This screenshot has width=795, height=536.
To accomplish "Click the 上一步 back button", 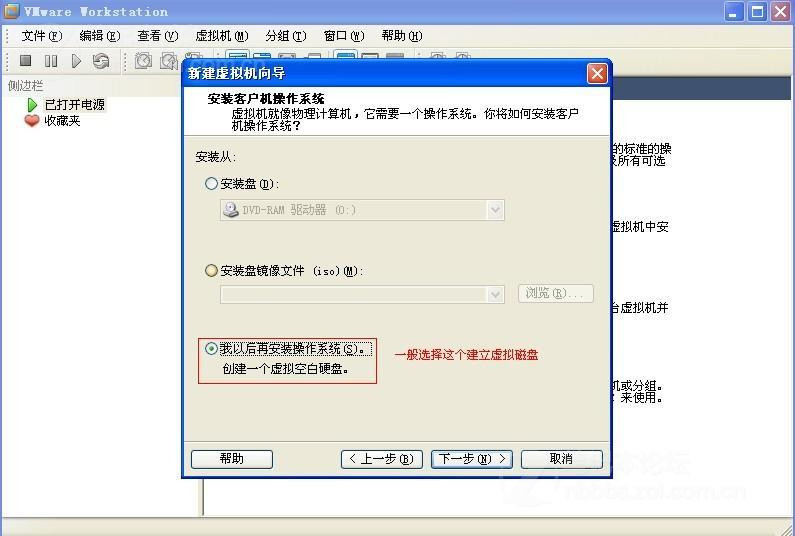I will click(381, 459).
